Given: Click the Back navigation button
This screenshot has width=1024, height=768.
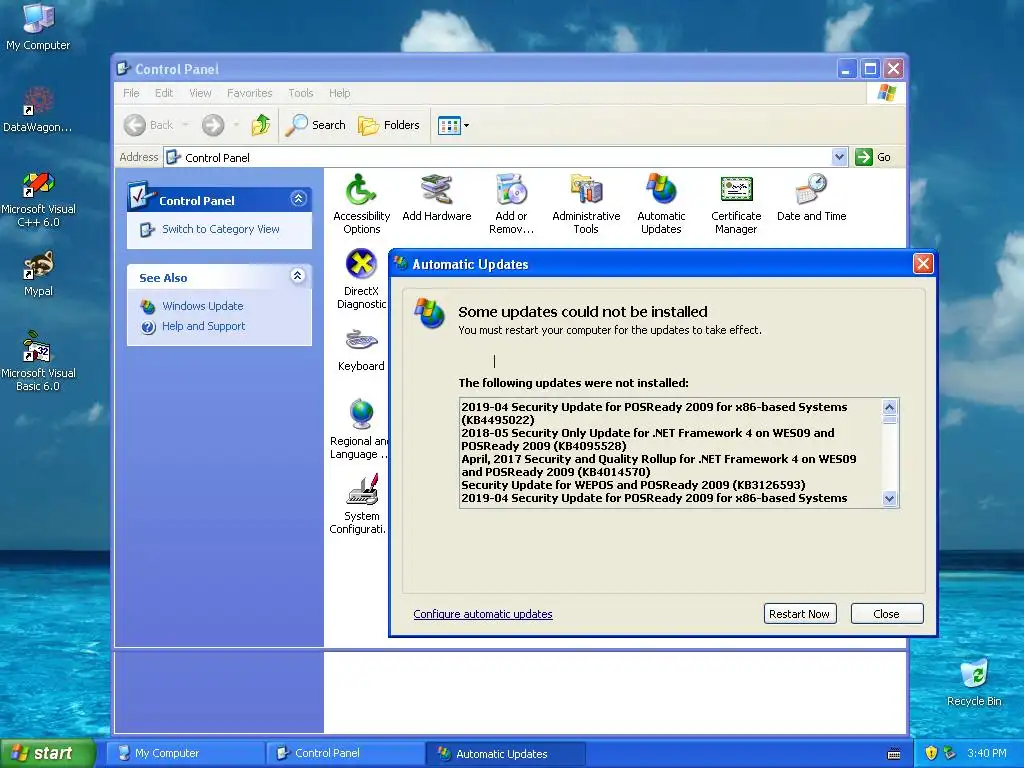Looking at the screenshot, I should [150, 125].
